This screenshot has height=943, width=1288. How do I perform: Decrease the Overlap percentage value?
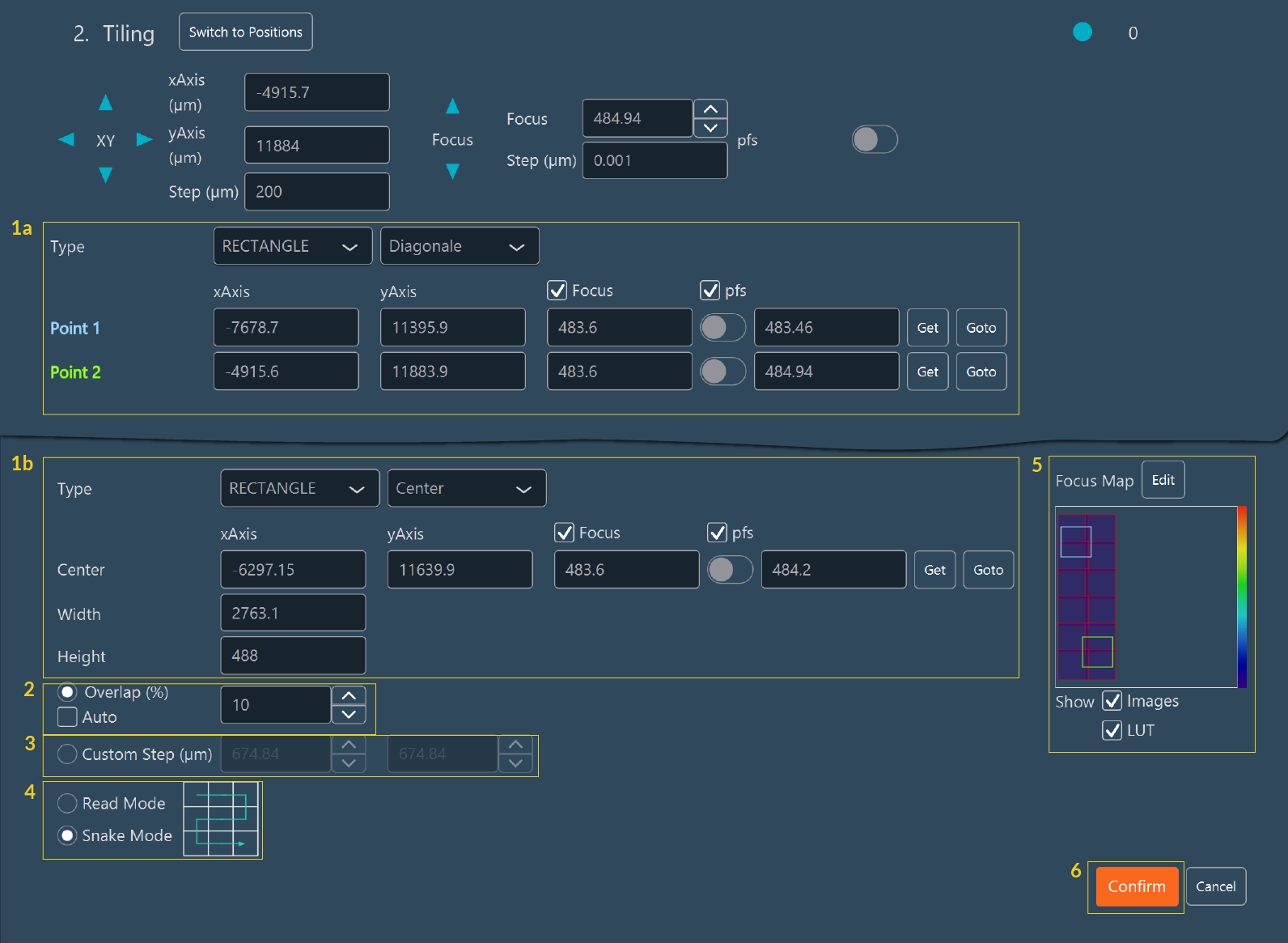point(349,715)
